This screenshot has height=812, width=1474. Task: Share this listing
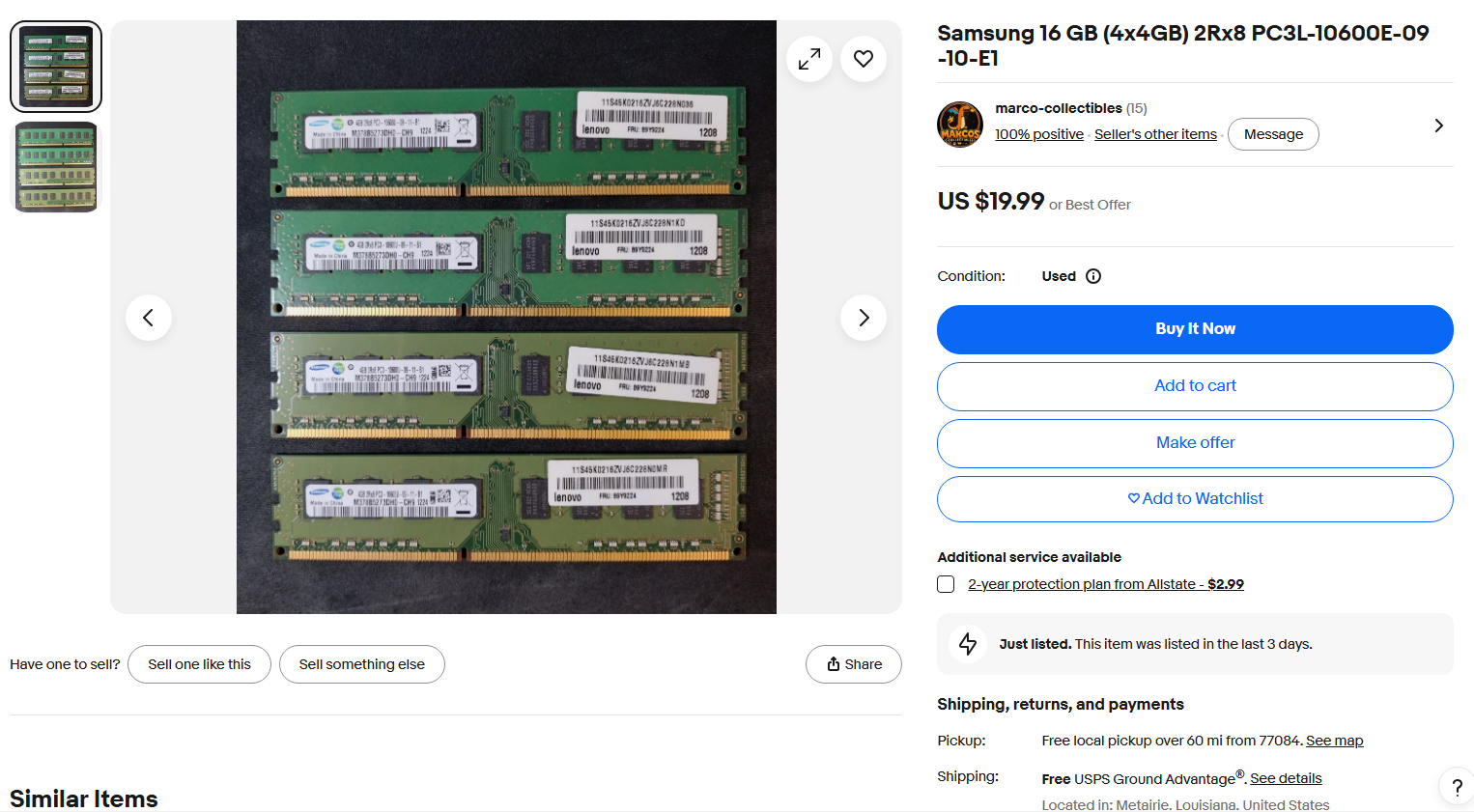pyautogui.click(x=854, y=664)
